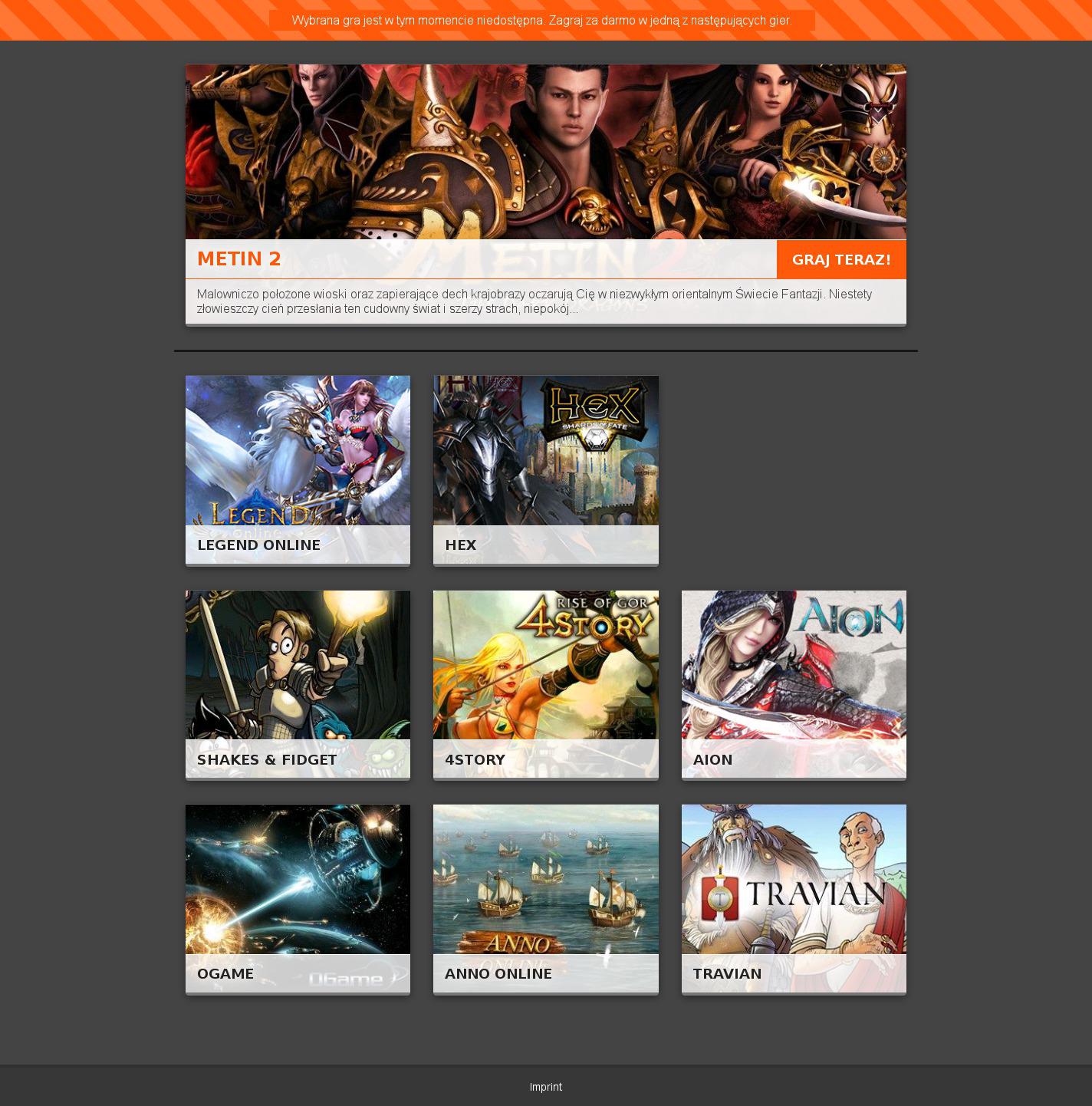Open the Aion game thumbnail
This screenshot has height=1106, width=1092.
[x=794, y=665]
